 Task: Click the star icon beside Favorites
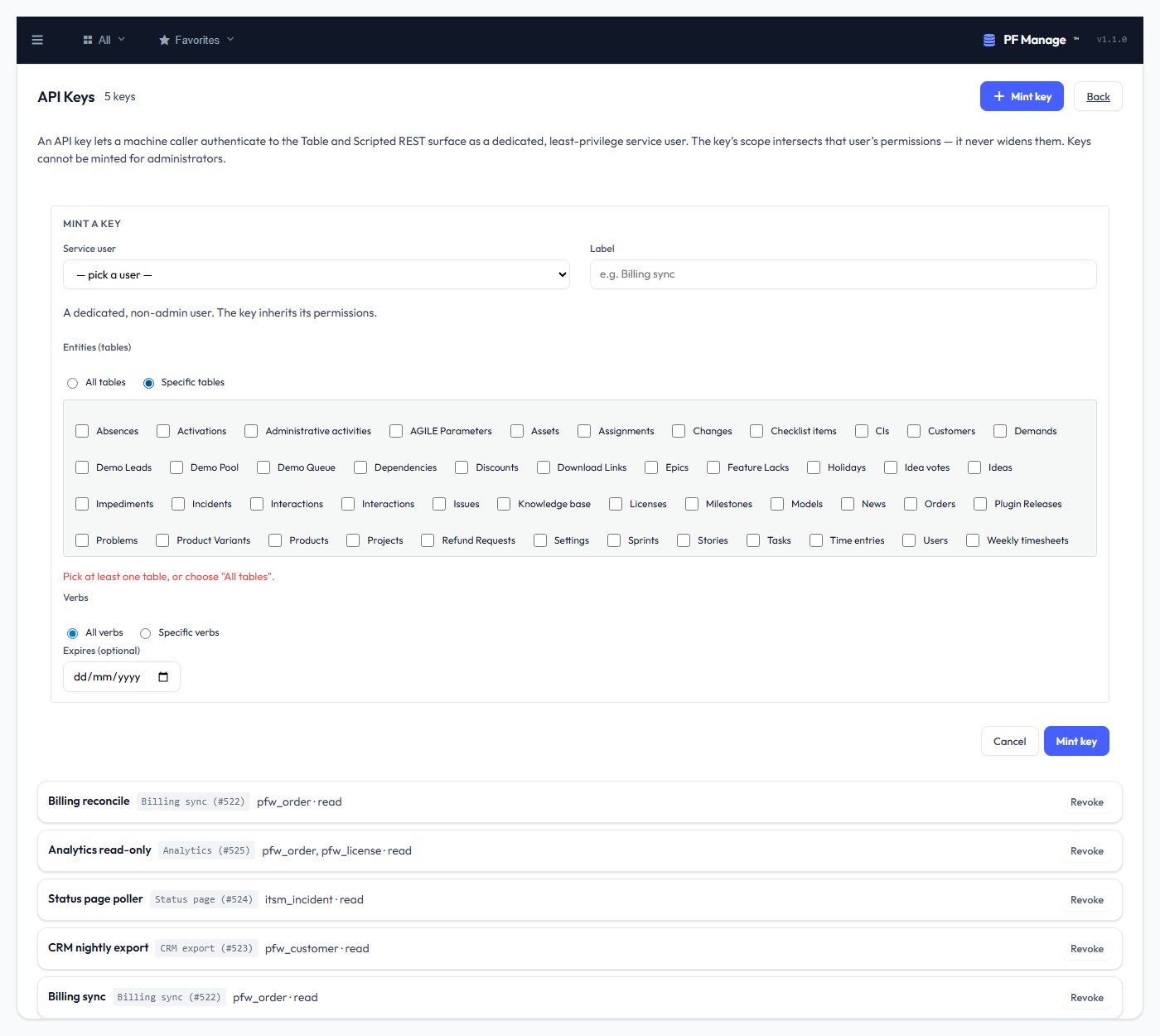(x=164, y=40)
